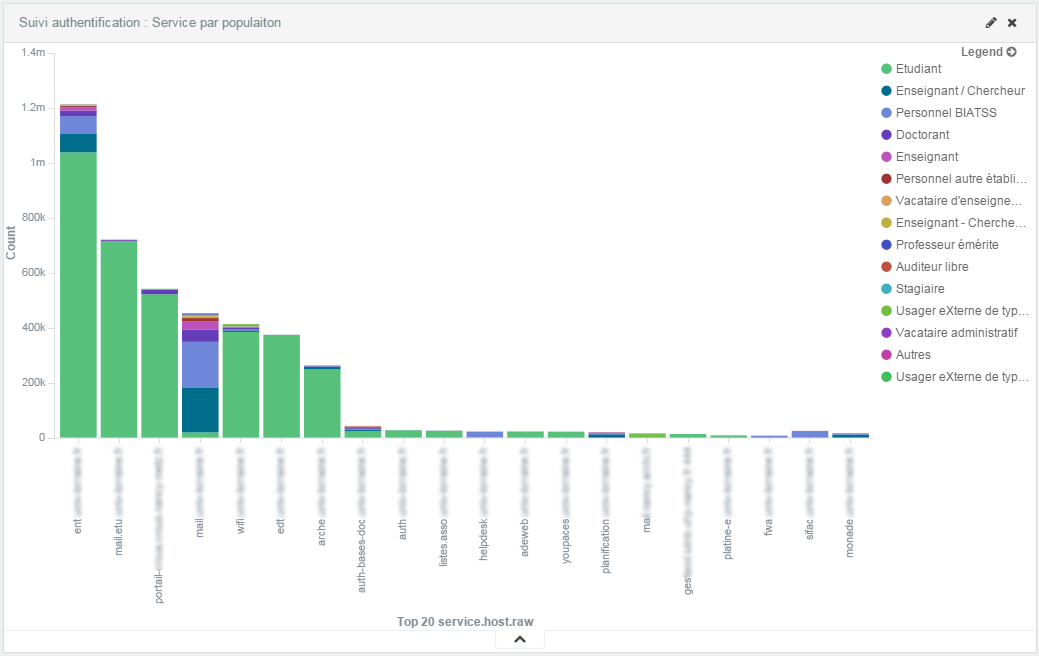1039x656 pixels.
Task: Collapse the Legend using its arrow icon
Action: [1011, 52]
